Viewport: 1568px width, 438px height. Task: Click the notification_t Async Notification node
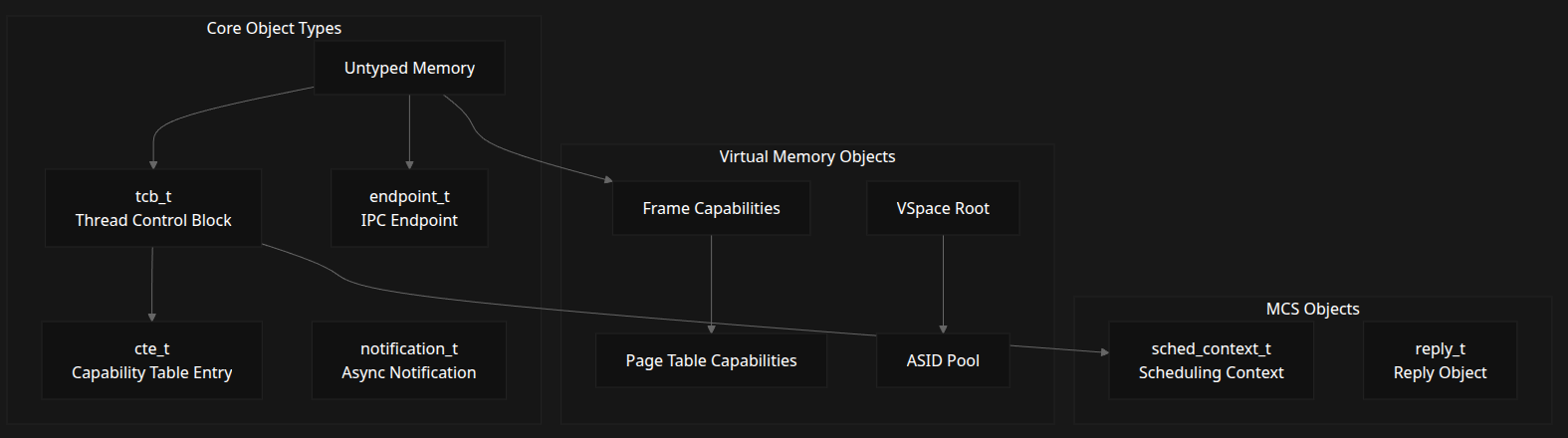(408, 360)
